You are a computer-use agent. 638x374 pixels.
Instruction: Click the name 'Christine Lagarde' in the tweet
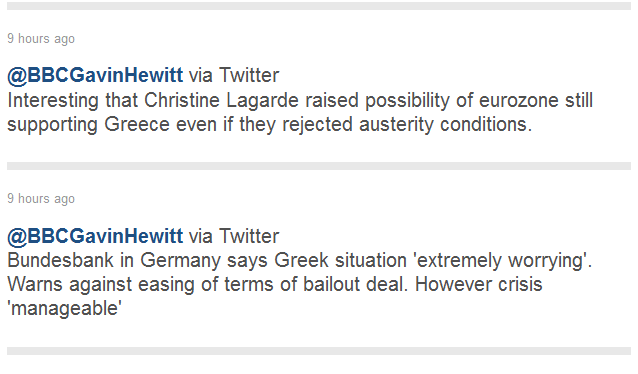pyautogui.click(x=221, y=101)
